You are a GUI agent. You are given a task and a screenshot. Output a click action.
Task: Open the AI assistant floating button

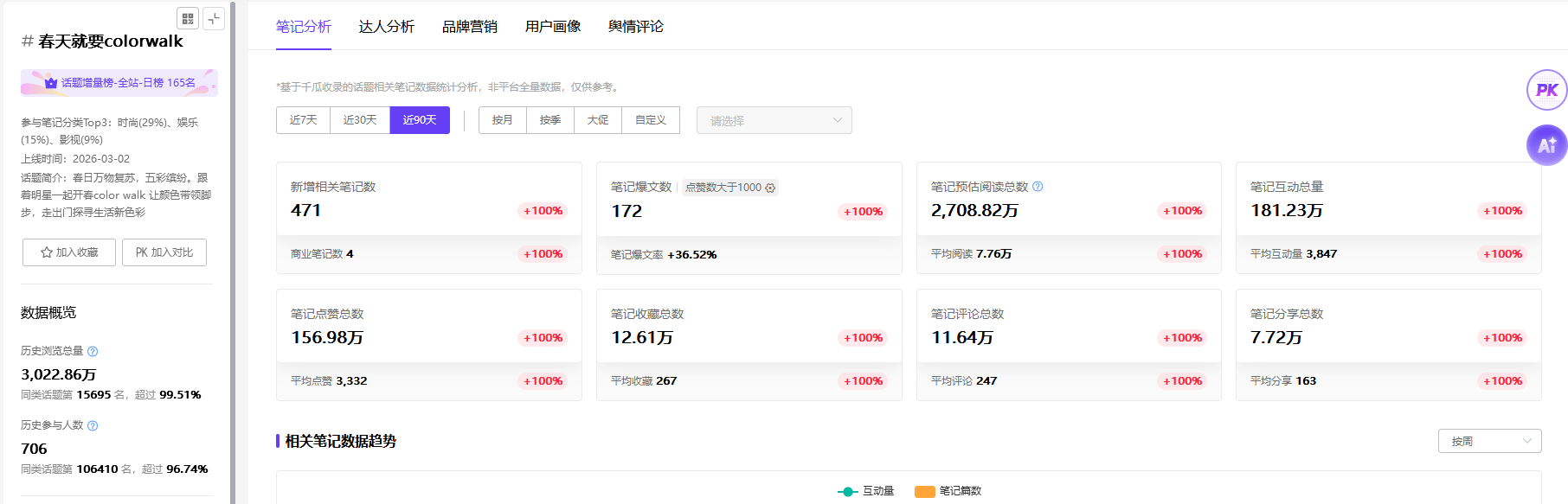[x=1546, y=145]
